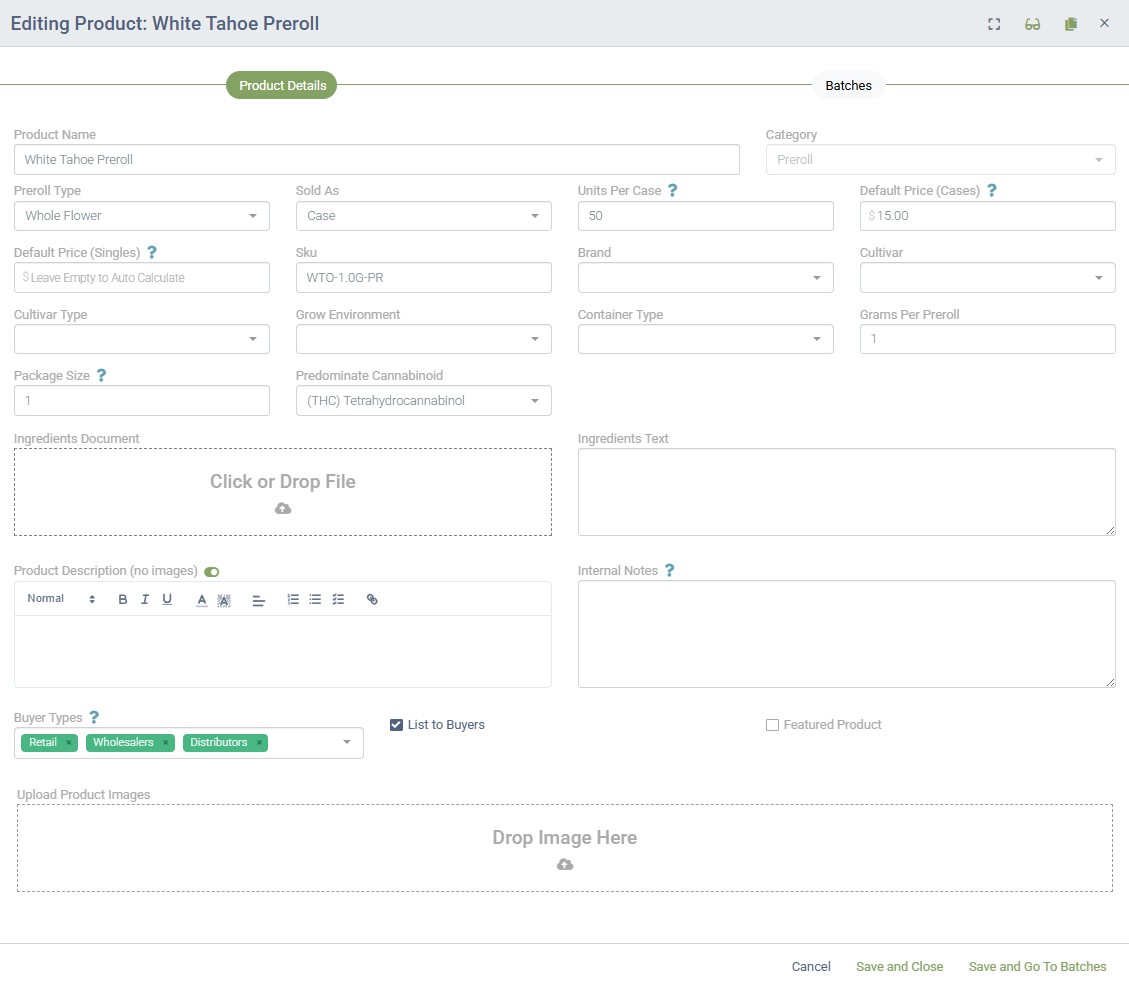Remove the Retail buyer type tag

click(68, 743)
